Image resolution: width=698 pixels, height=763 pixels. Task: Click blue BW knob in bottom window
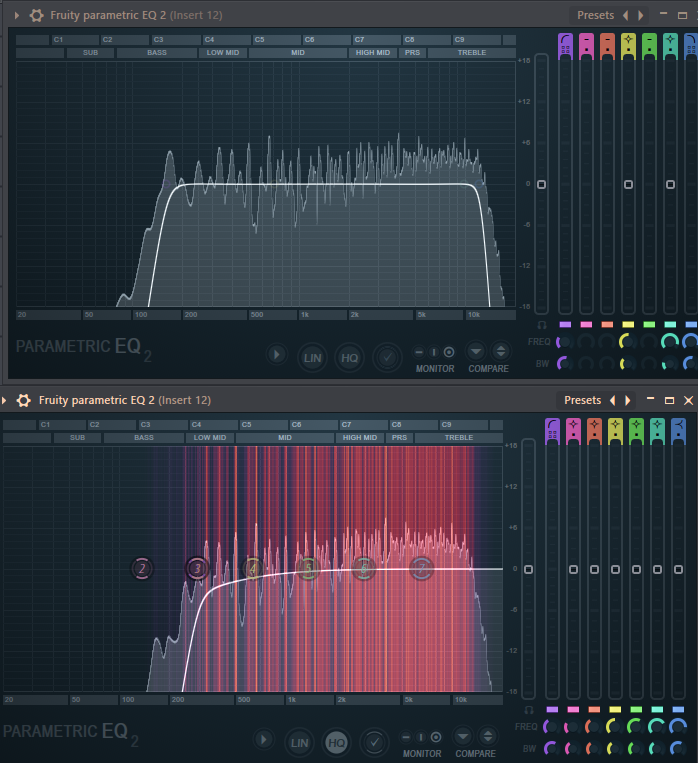point(678,748)
